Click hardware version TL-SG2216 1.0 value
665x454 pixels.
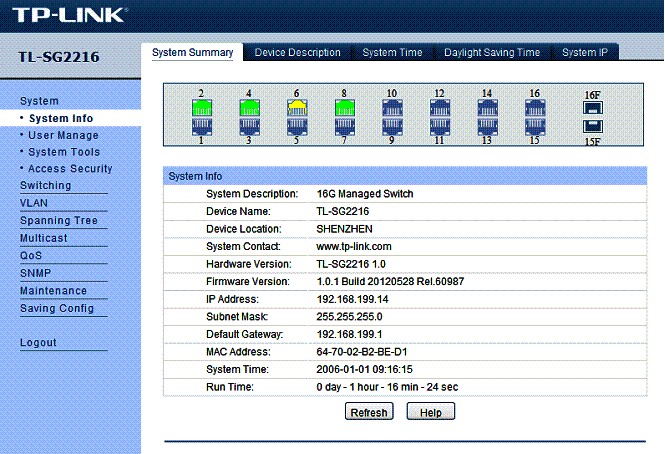pyautogui.click(x=351, y=264)
